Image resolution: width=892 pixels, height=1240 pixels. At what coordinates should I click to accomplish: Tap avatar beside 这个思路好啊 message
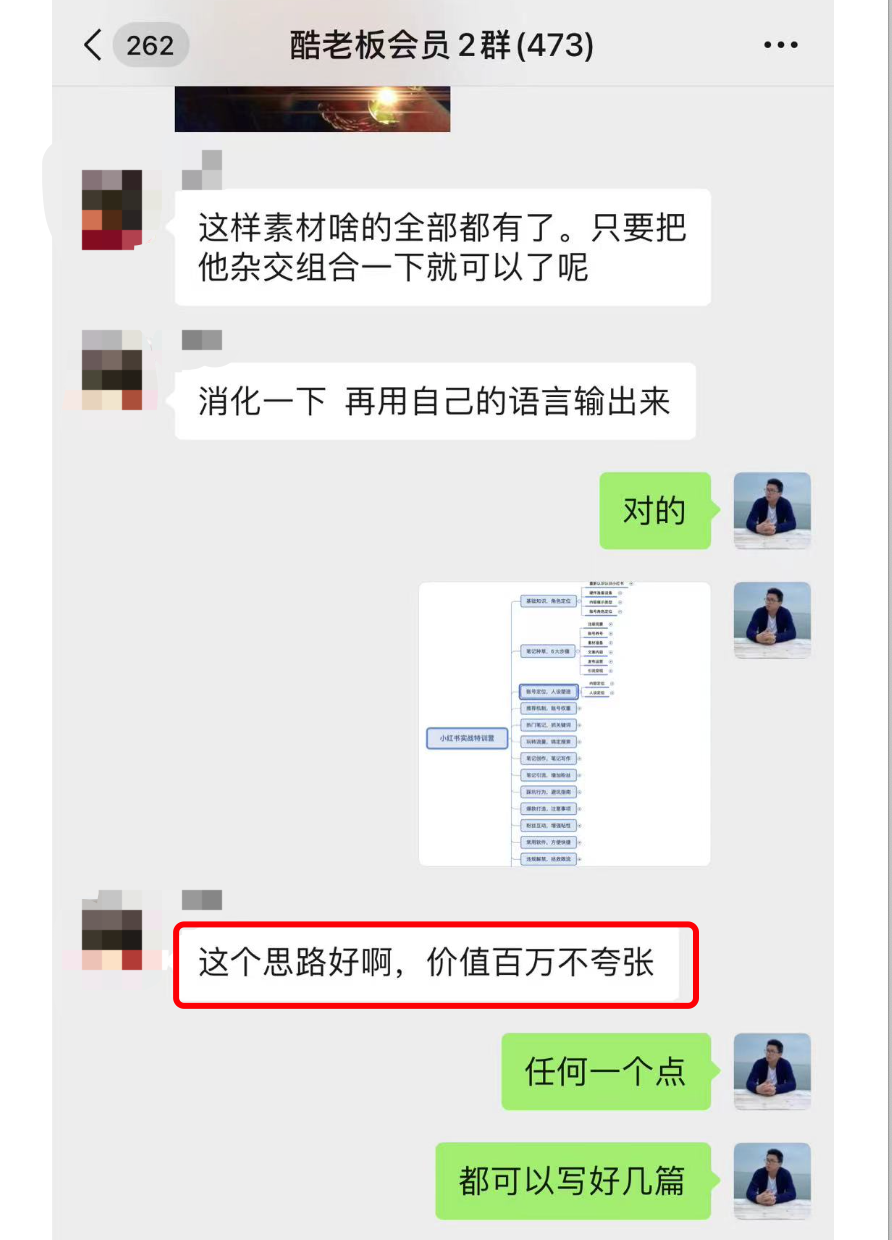coord(112,930)
